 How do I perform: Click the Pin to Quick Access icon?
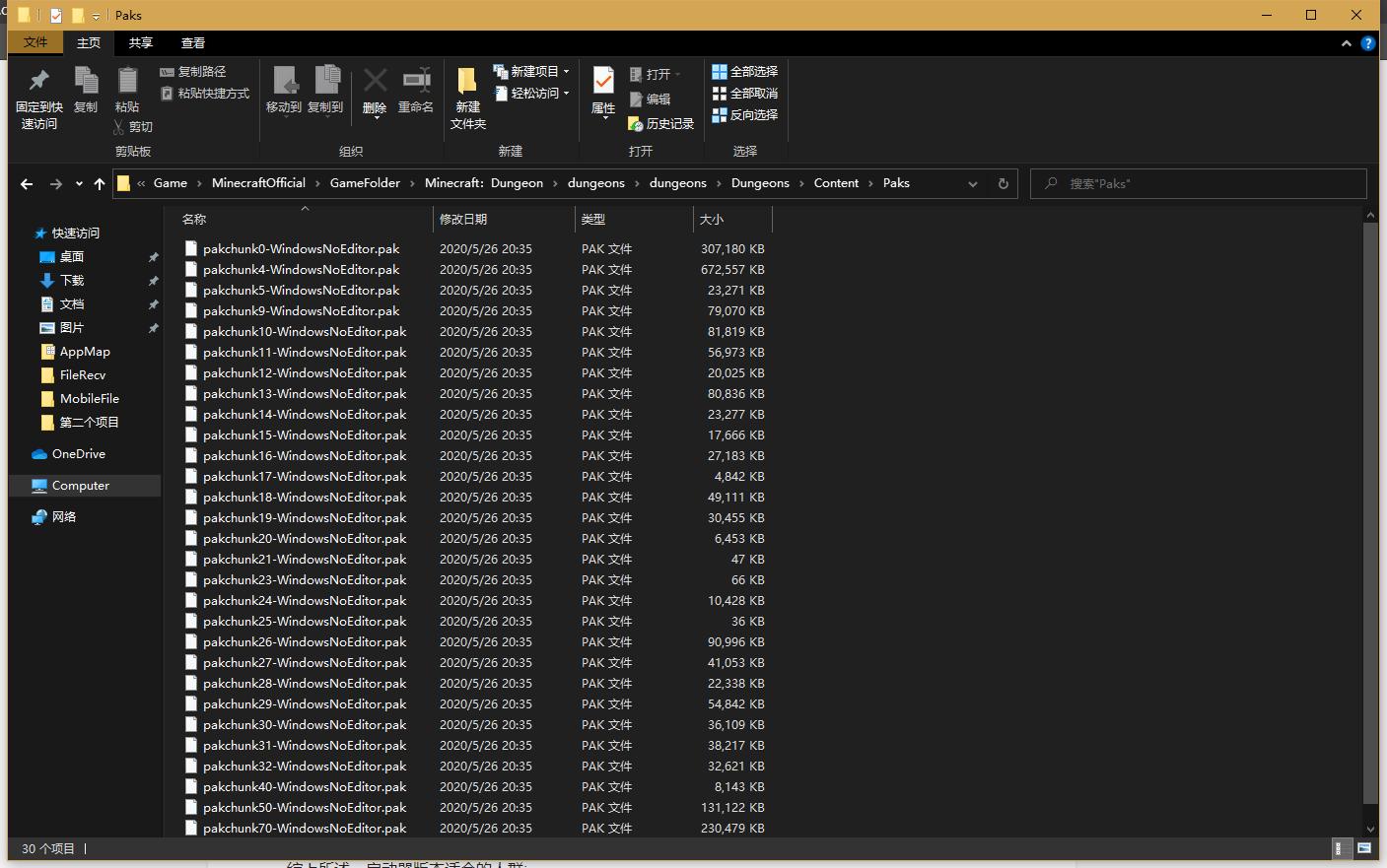(x=38, y=82)
